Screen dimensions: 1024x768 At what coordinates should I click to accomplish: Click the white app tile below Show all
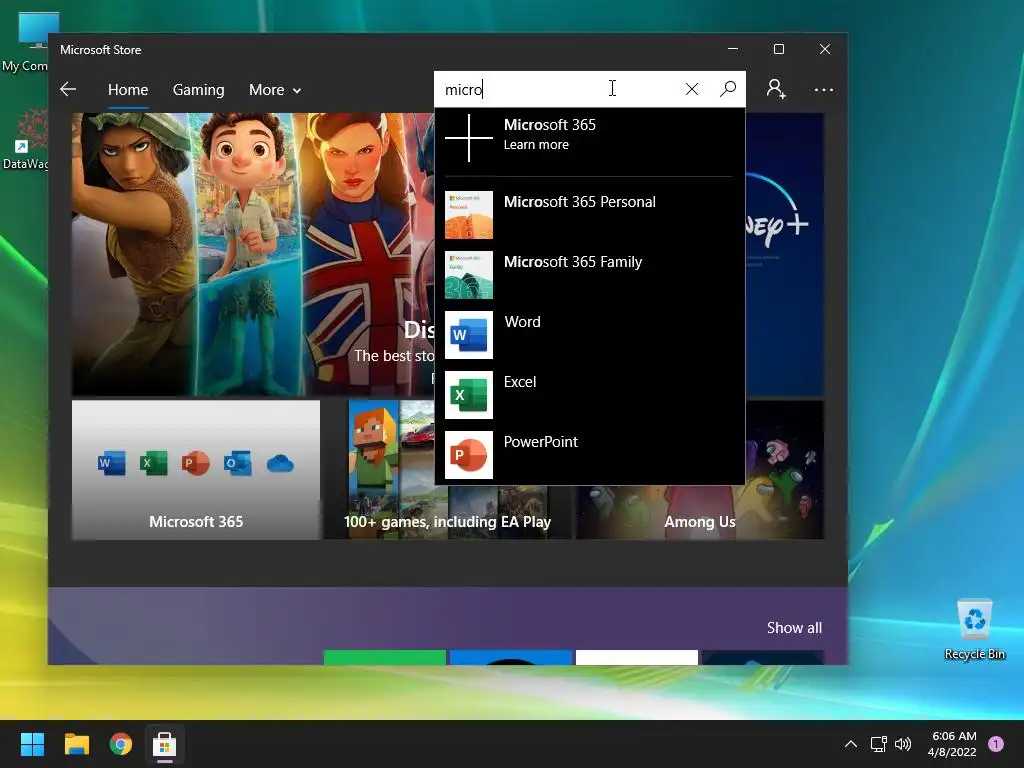click(637, 658)
